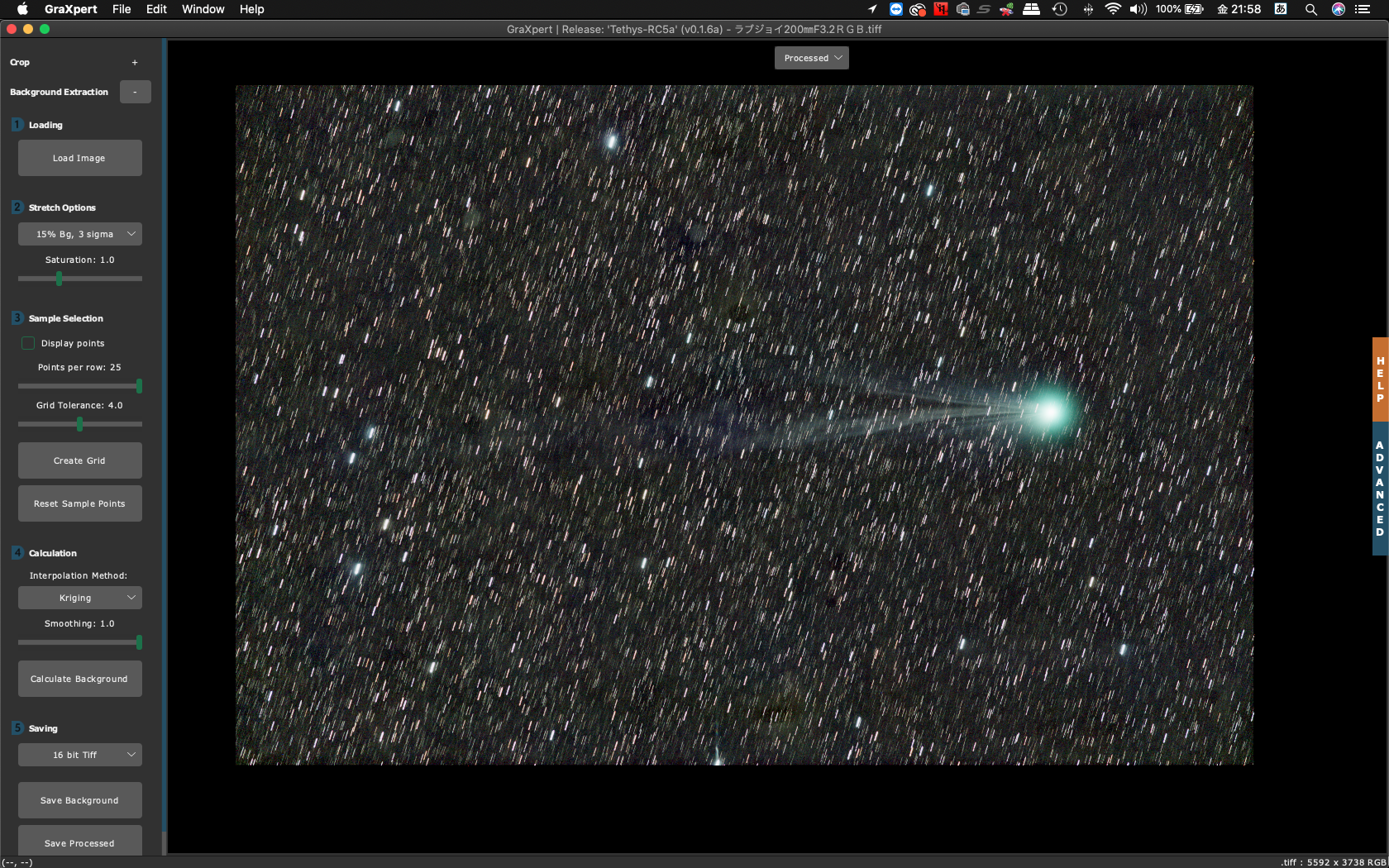Open the stretch options dropdown
Image resolution: width=1389 pixels, height=868 pixels.
(x=80, y=234)
